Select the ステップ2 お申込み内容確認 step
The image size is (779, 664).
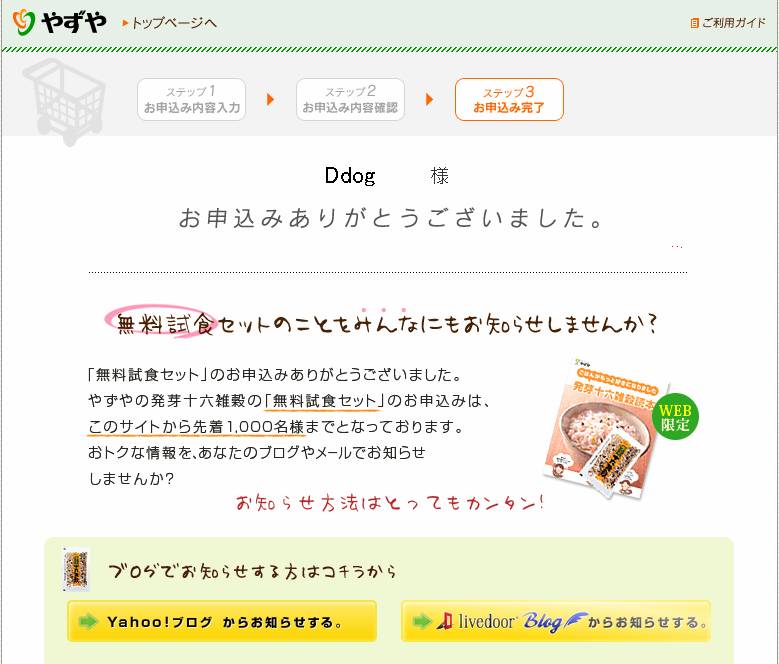(350, 99)
